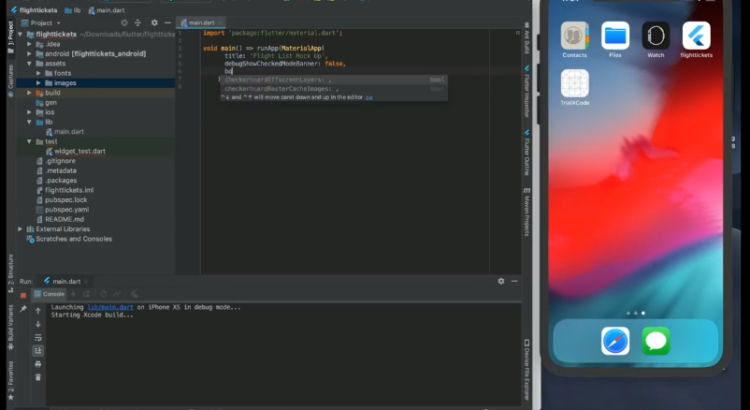Open the flighttickets app on the simulator

(x=696, y=37)
